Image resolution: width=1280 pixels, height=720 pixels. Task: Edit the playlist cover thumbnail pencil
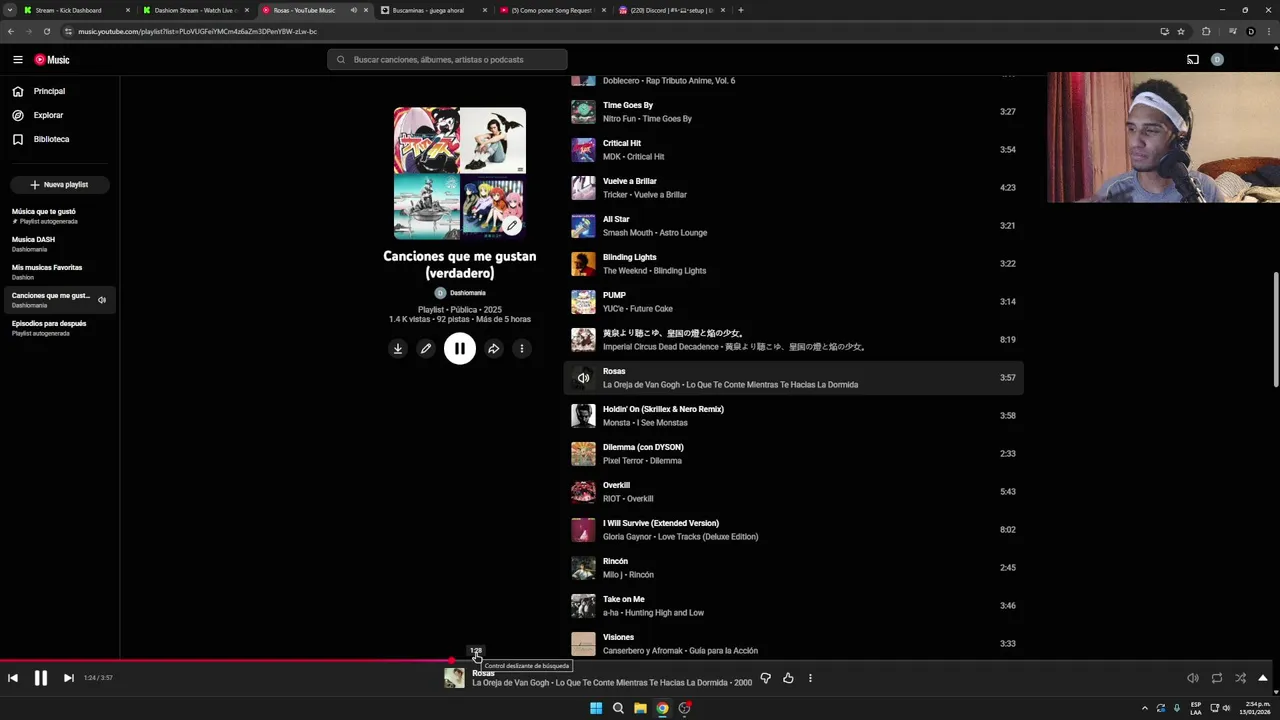pos(512,226)
